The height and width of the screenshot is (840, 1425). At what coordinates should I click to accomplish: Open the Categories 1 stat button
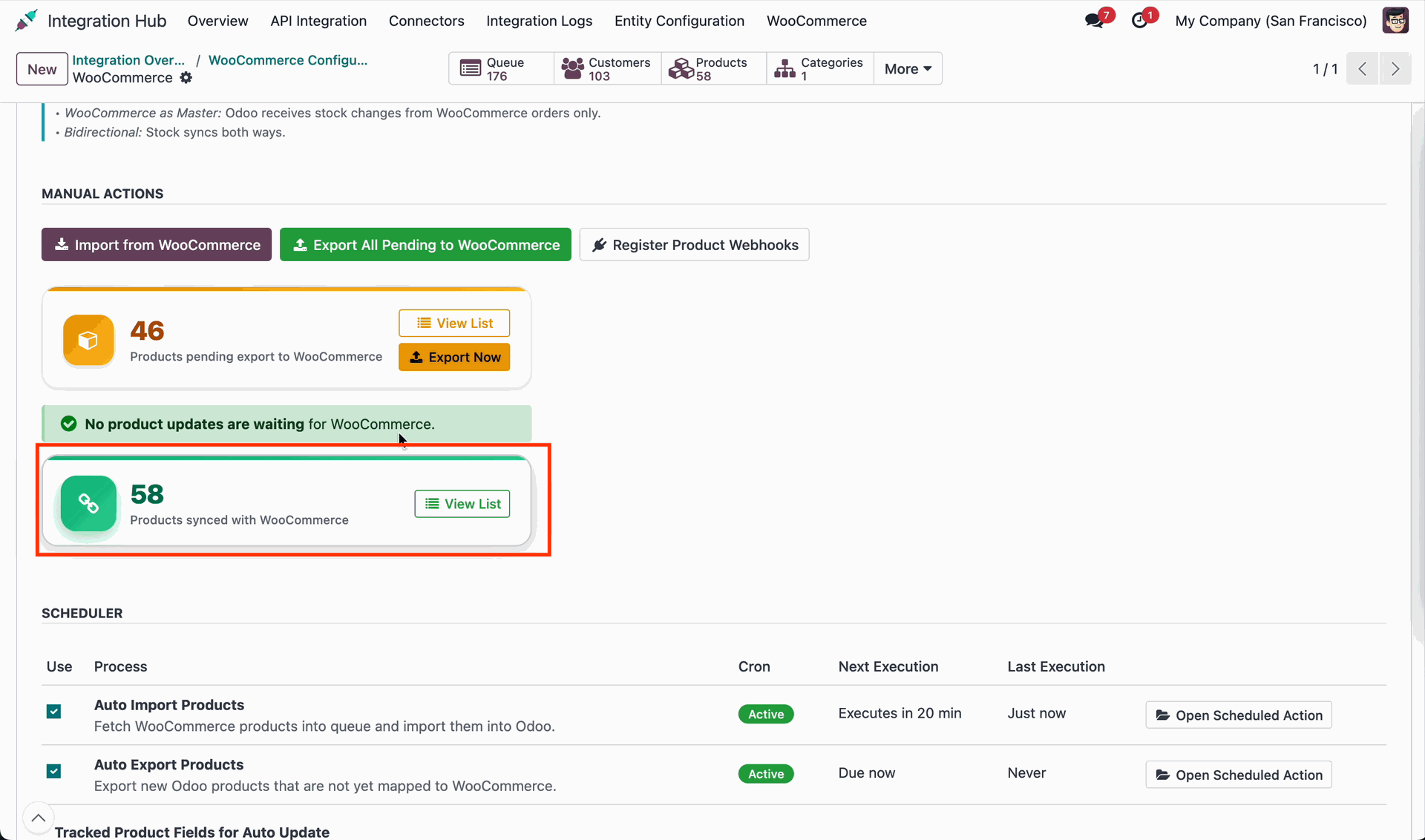point(820,69)
